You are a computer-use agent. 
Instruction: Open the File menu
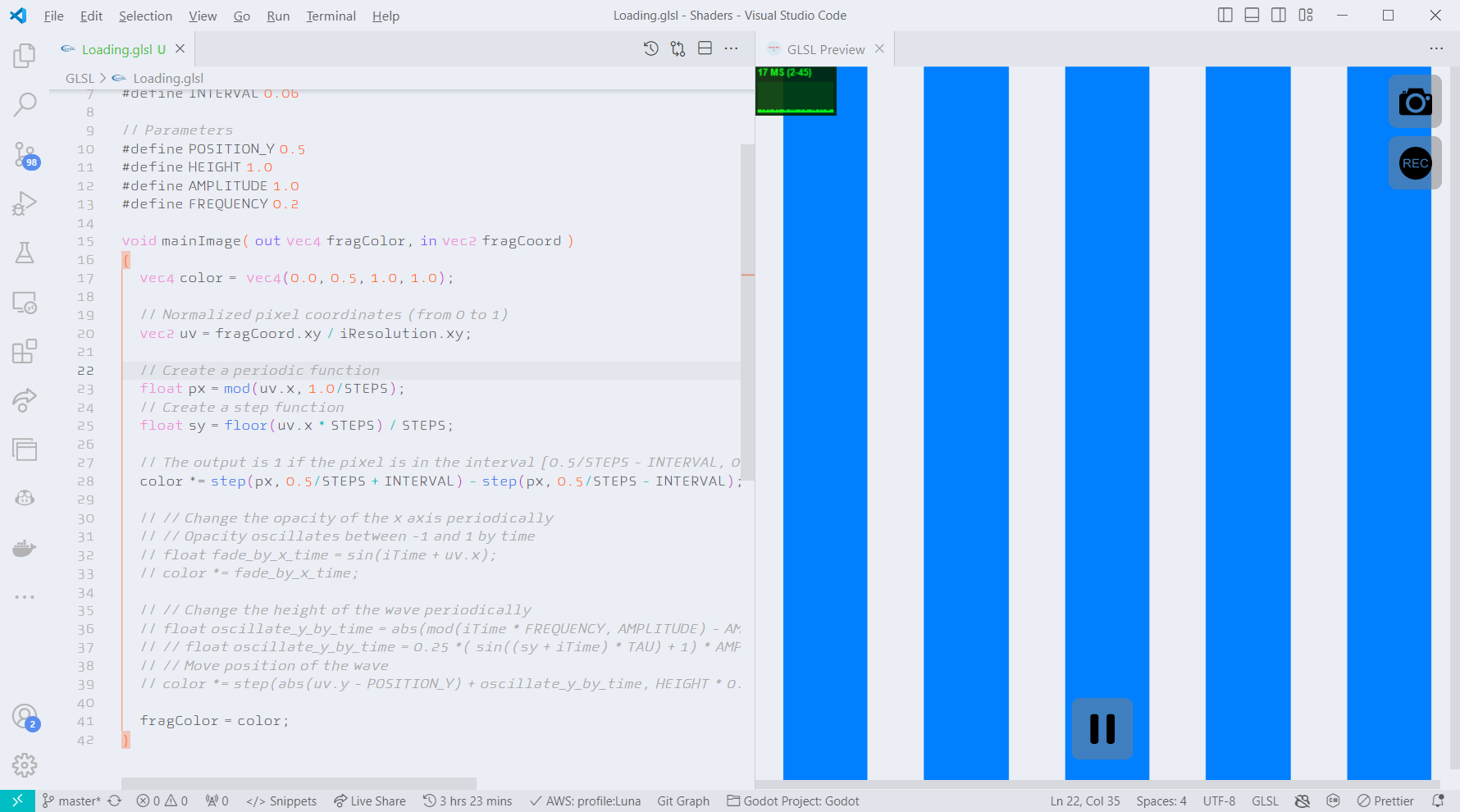[53, 16]
